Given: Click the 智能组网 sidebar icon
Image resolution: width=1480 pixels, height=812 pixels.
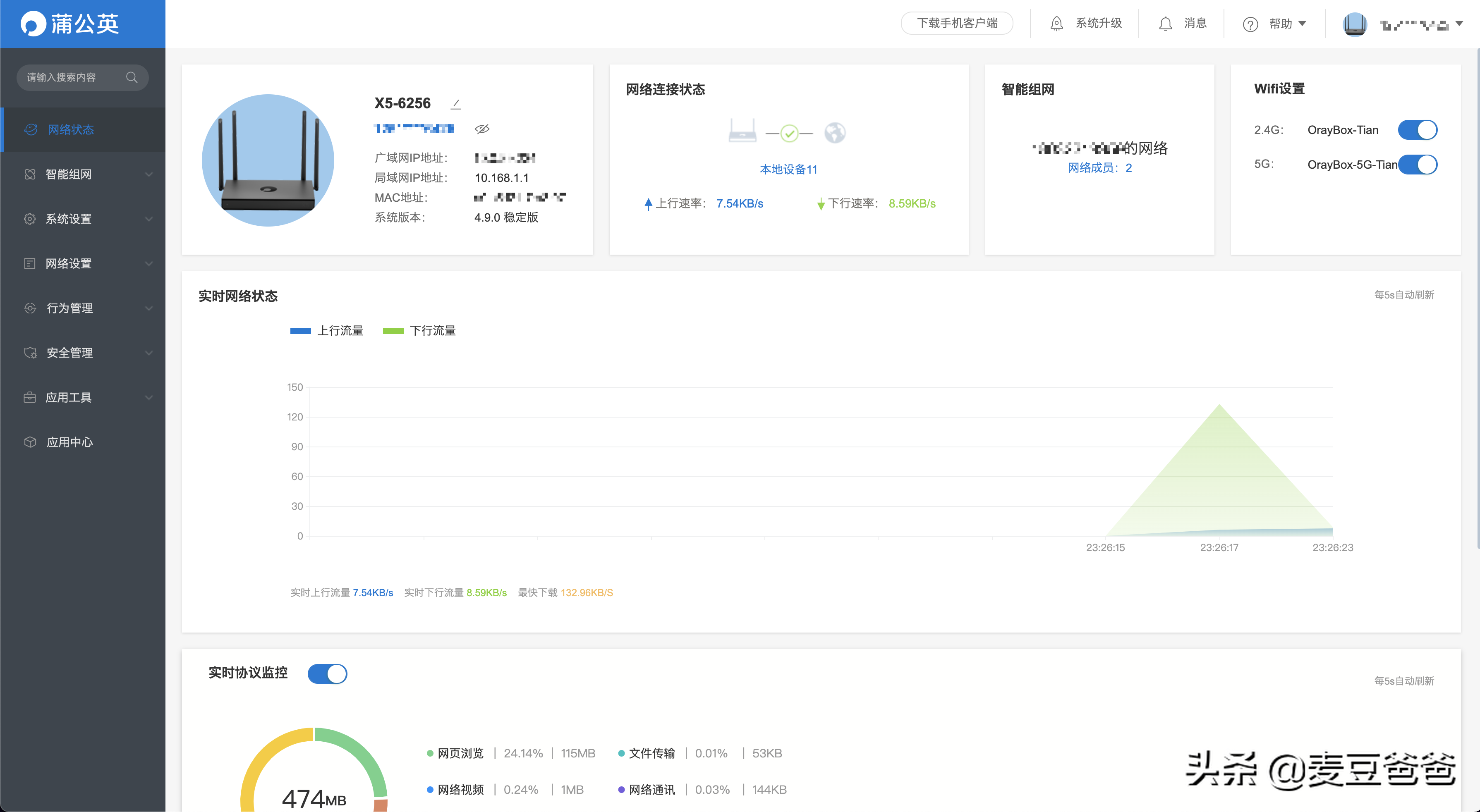Looking at the screenshot, I should pyautogui.click(x=30, y=174).
